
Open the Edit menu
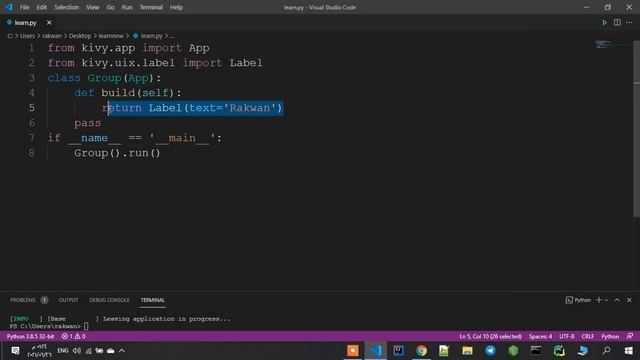tap(41, 7)
